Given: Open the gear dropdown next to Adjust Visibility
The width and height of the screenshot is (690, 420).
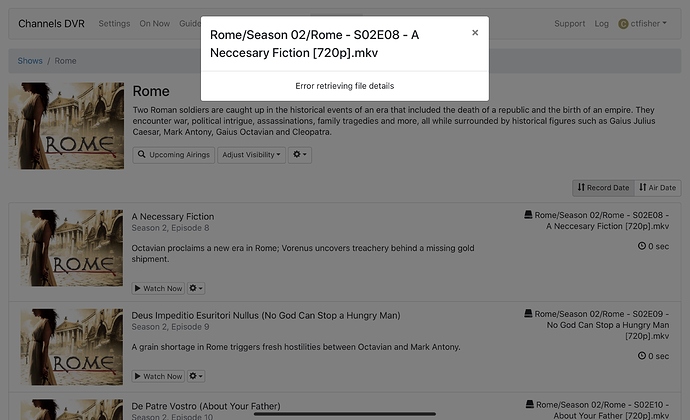Looking at the screenshot, I should 299,155.
